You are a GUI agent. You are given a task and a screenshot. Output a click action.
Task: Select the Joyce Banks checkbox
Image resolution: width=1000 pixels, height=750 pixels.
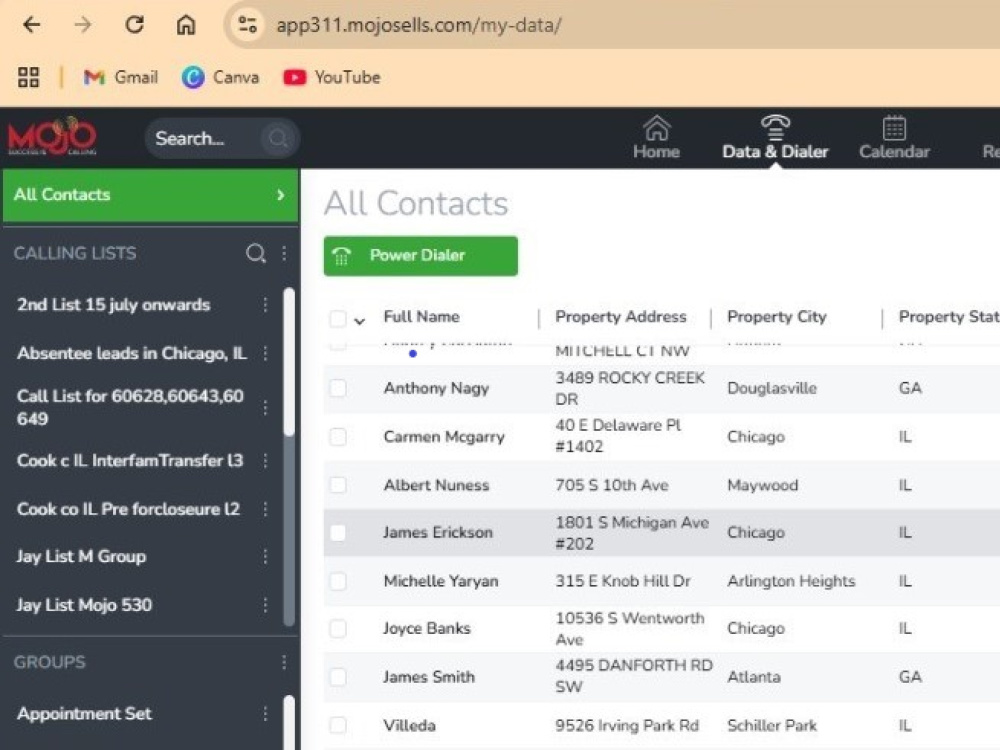(x=337, y=628)
